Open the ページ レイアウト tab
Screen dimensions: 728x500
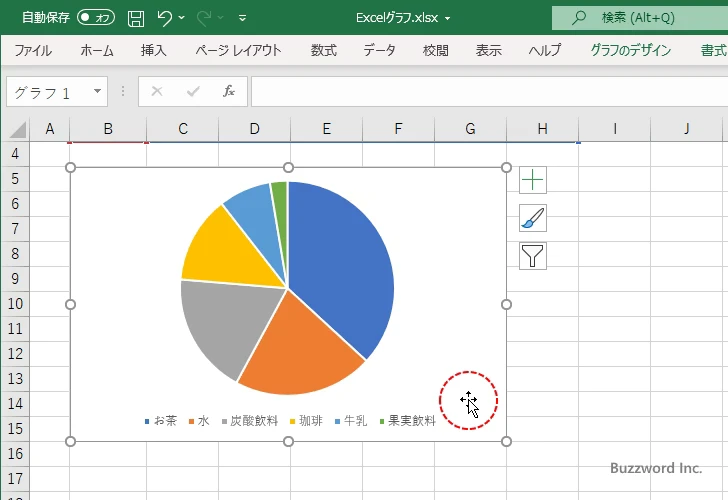[x=238, y=50]
